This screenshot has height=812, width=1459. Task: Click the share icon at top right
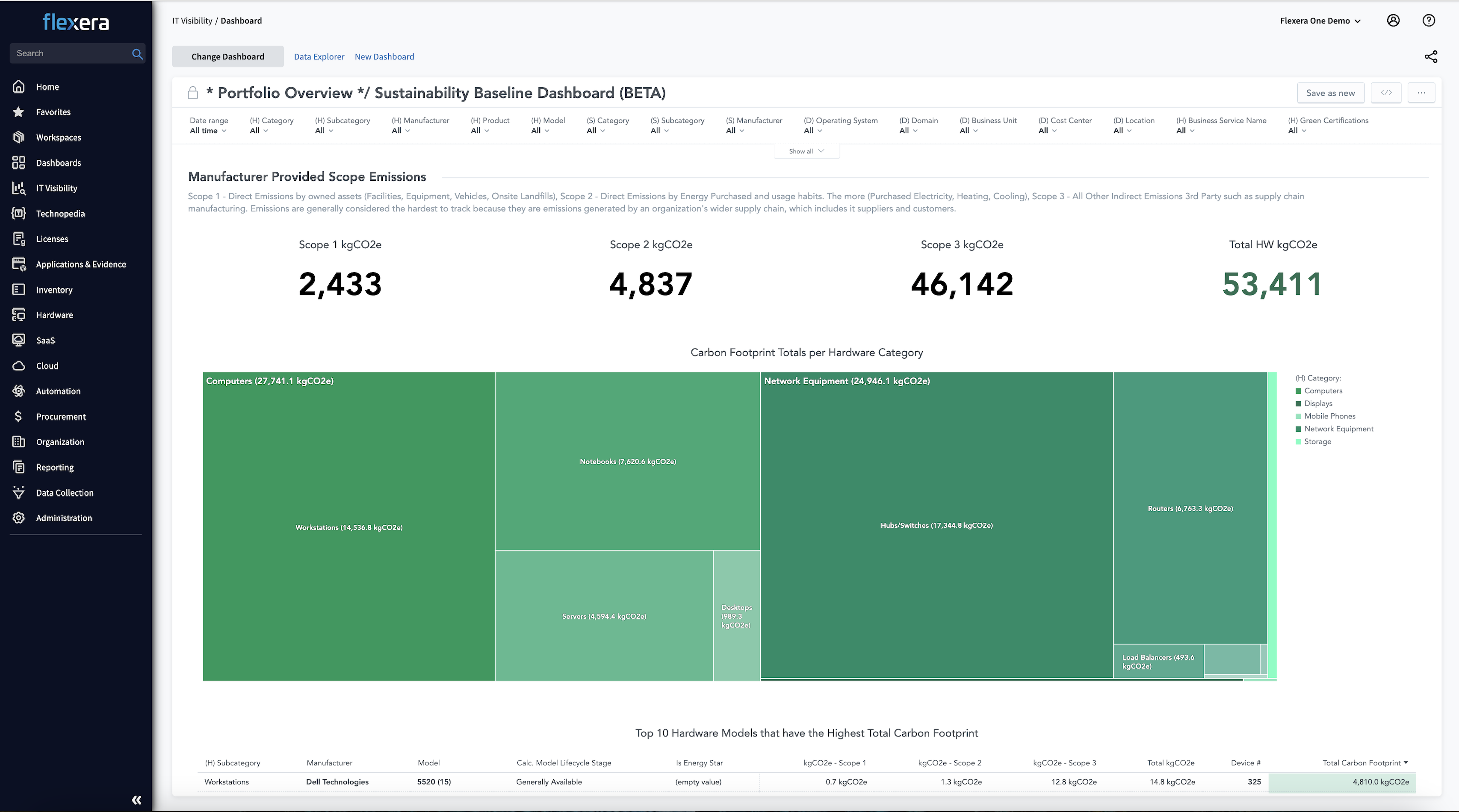(1431, 56)
